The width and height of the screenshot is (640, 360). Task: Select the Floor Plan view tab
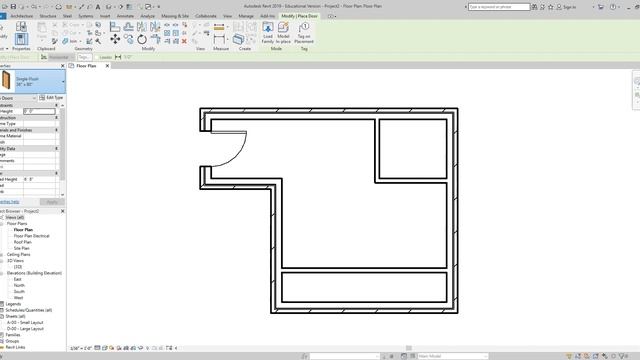coord(86,66)
